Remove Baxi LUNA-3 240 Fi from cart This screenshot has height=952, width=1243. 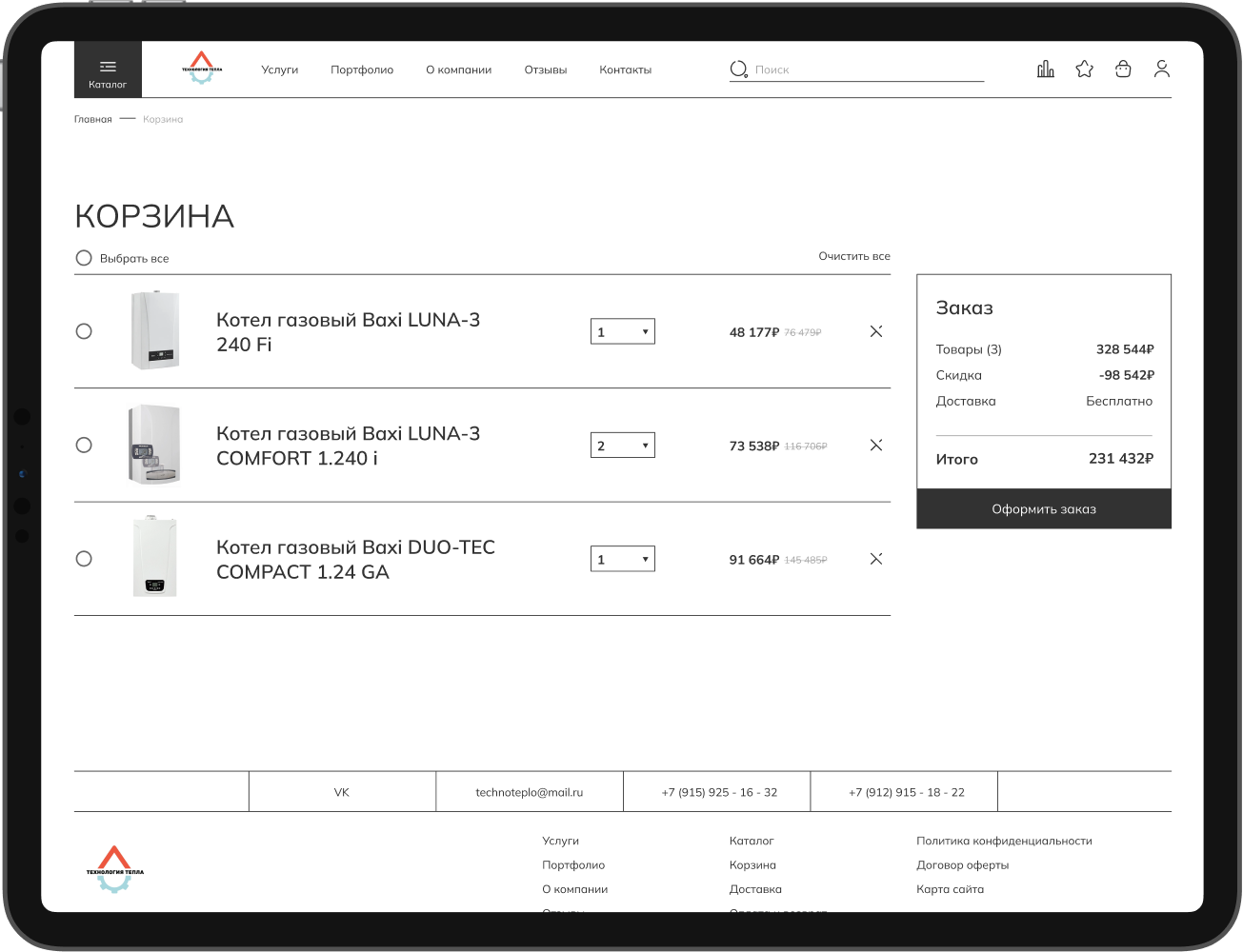pyautogui.click(x=876, y=331)
